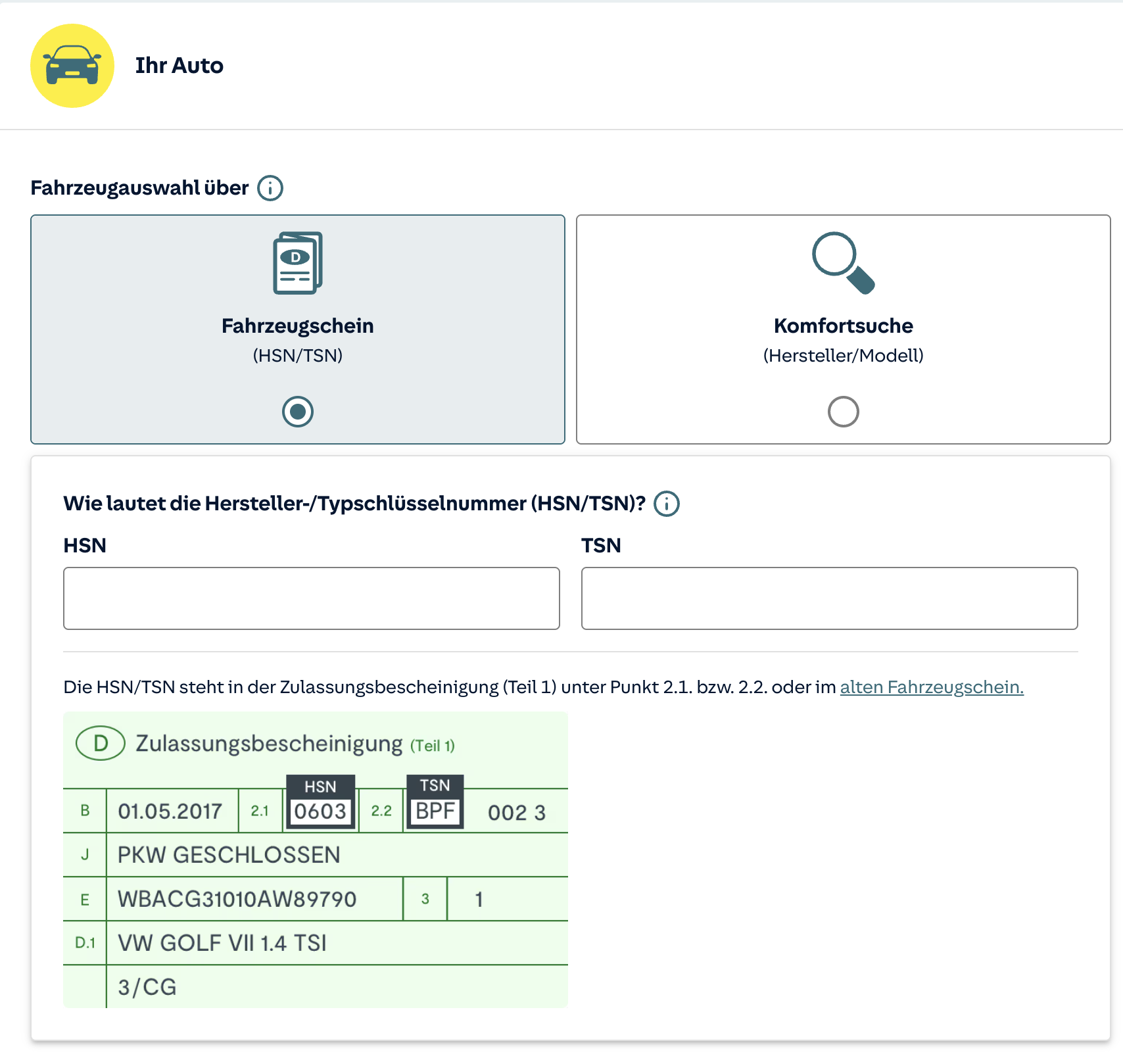The width and height of the screenshot is (1123, 1064).
Task: Click the Ihr Auto heading
Action: [x=179, y=66]
